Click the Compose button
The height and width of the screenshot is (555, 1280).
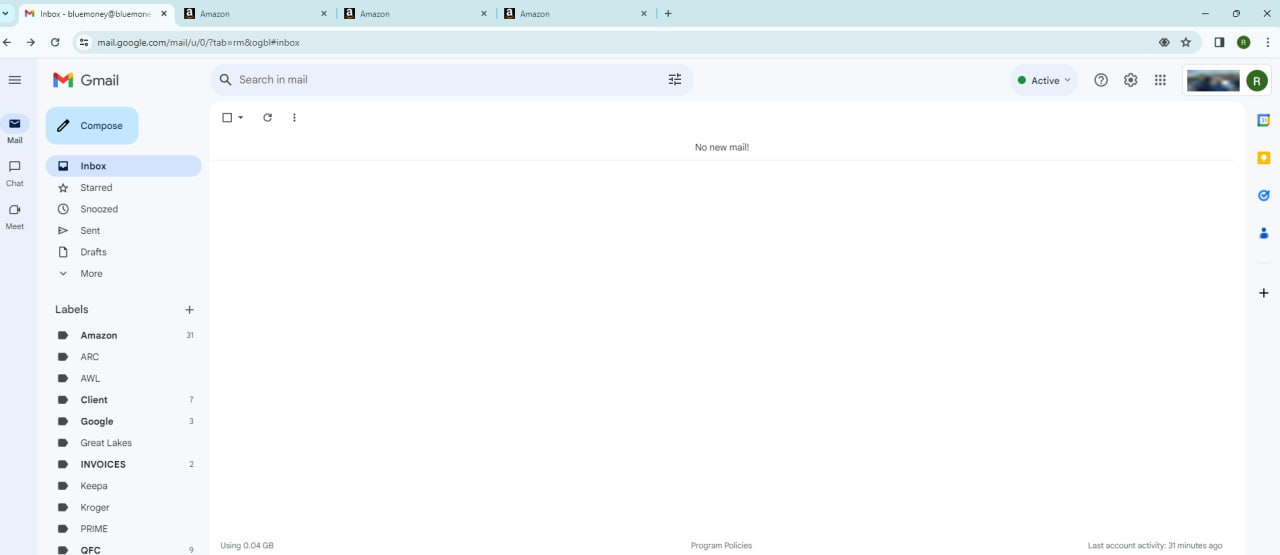[x=92, y=126]
